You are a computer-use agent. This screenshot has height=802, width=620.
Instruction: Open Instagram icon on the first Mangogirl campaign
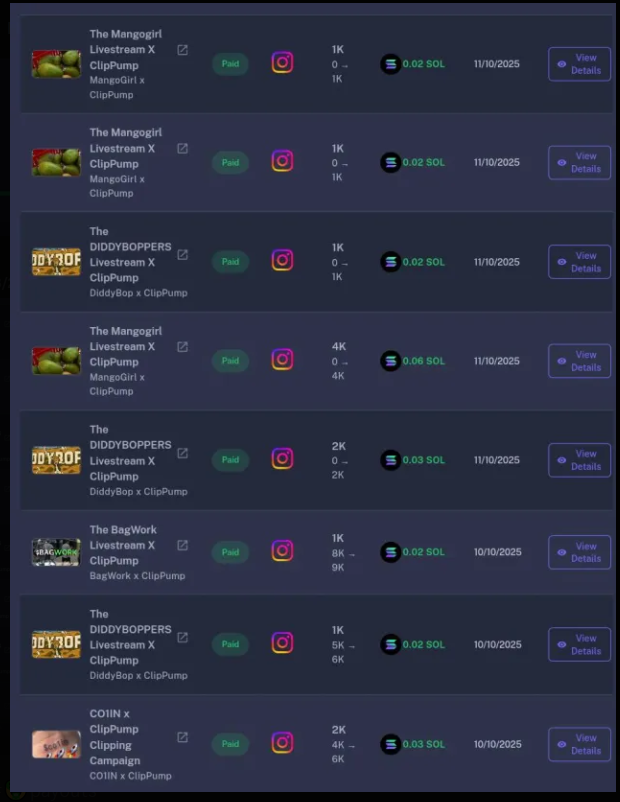coord(283,62)
